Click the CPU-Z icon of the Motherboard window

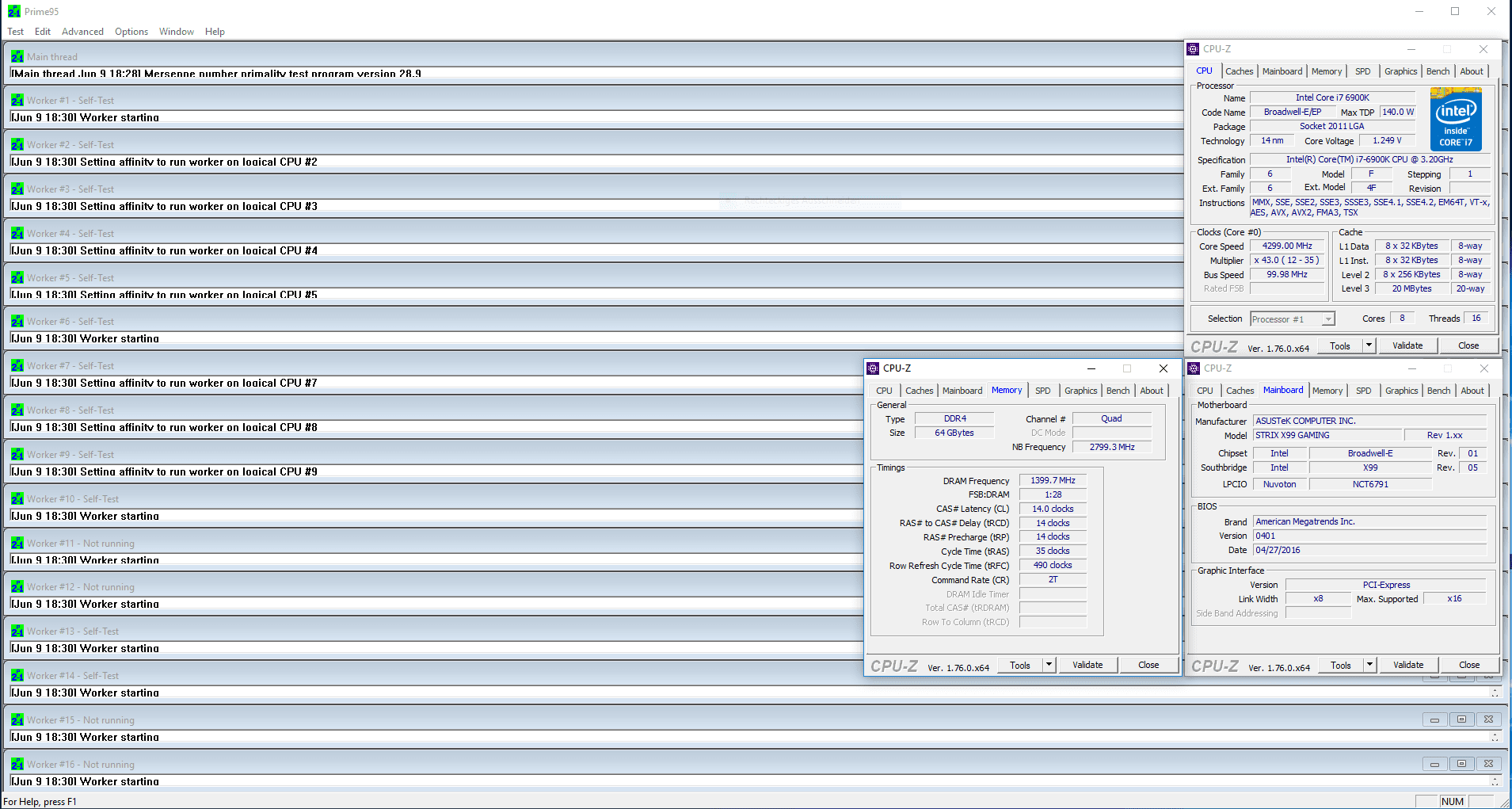pos(1194,368)
